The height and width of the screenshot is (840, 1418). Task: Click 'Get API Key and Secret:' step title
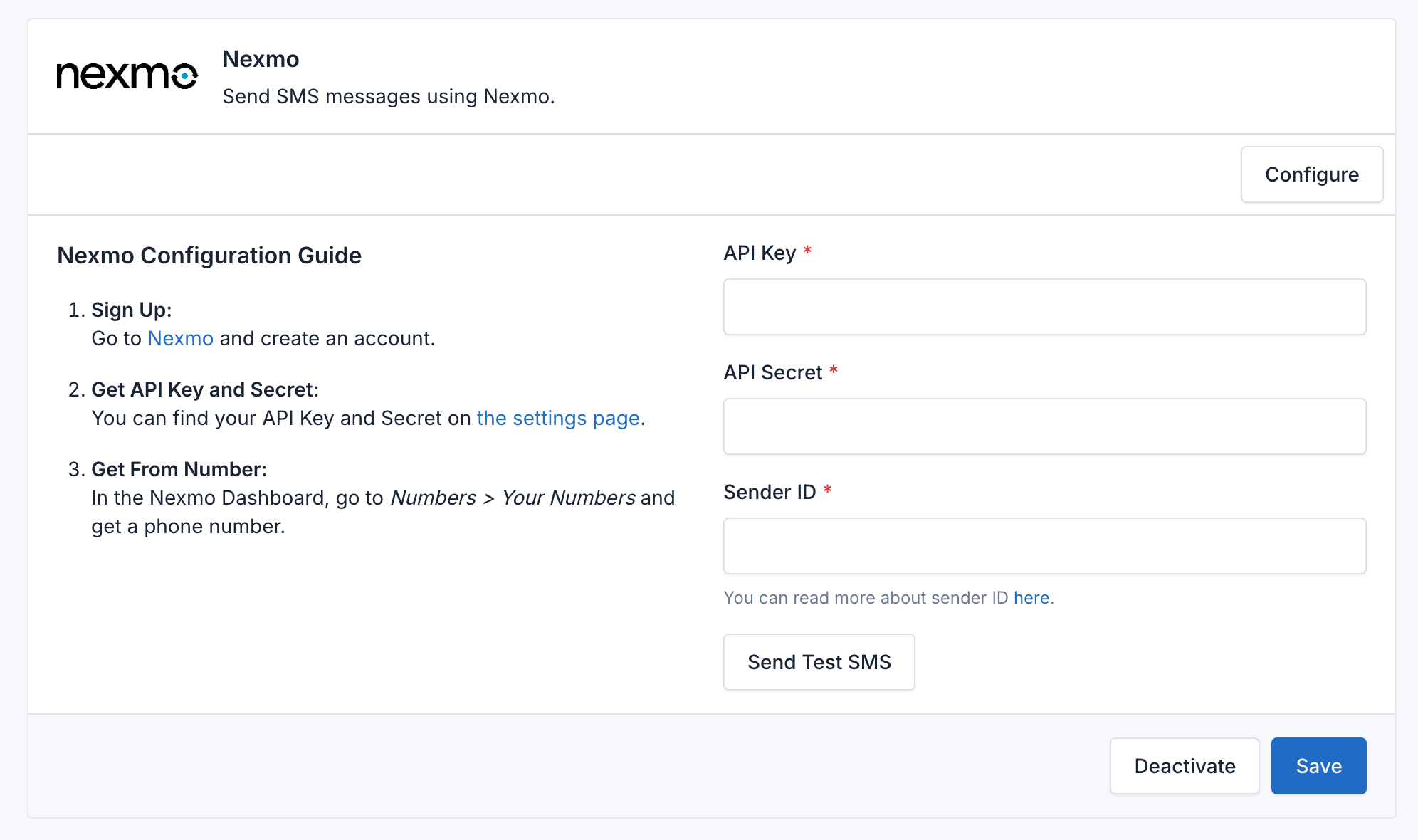205,389
